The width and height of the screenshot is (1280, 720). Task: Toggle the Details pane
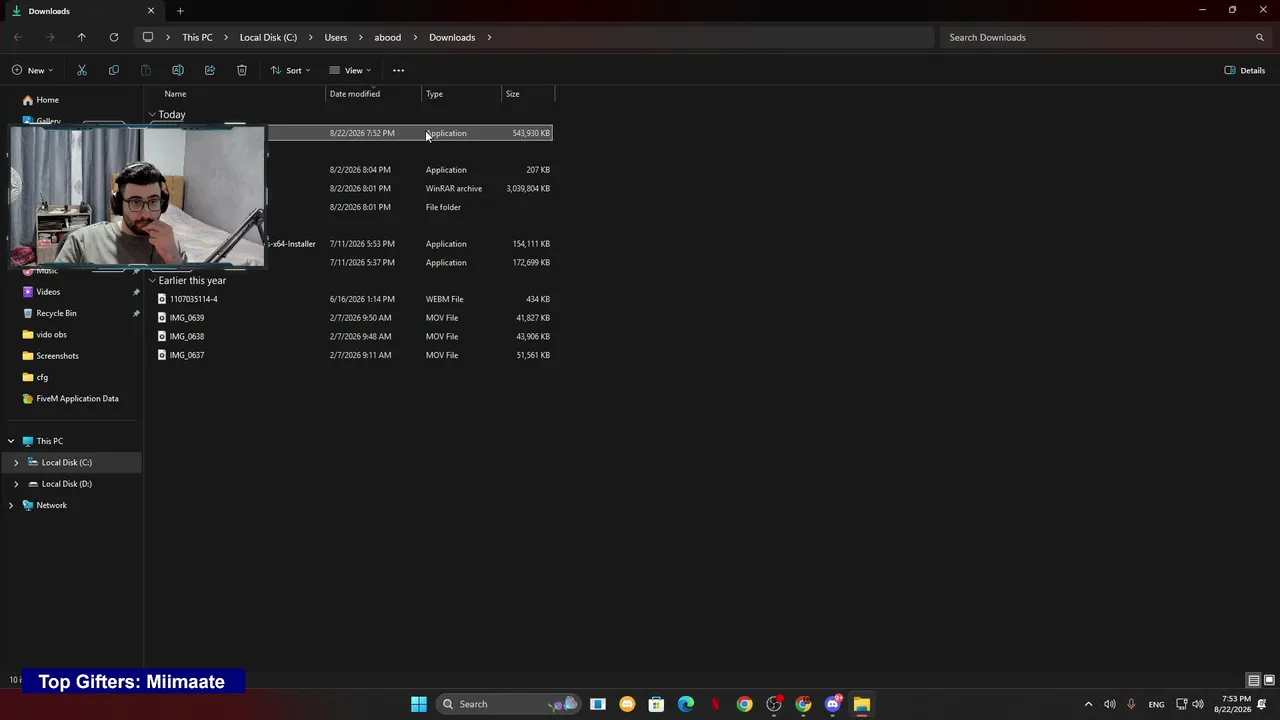pyautogui.click(x=1245, y=70)
